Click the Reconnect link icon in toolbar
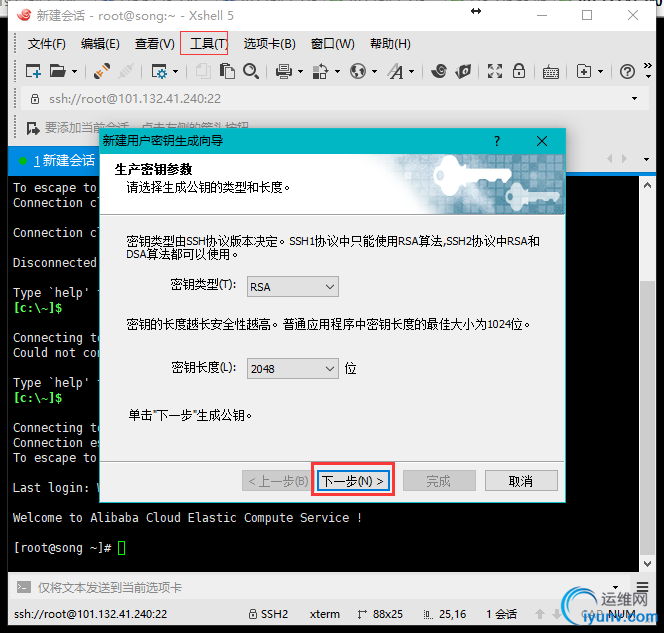This screenshot has height=633, width=664. pos(102,71)
